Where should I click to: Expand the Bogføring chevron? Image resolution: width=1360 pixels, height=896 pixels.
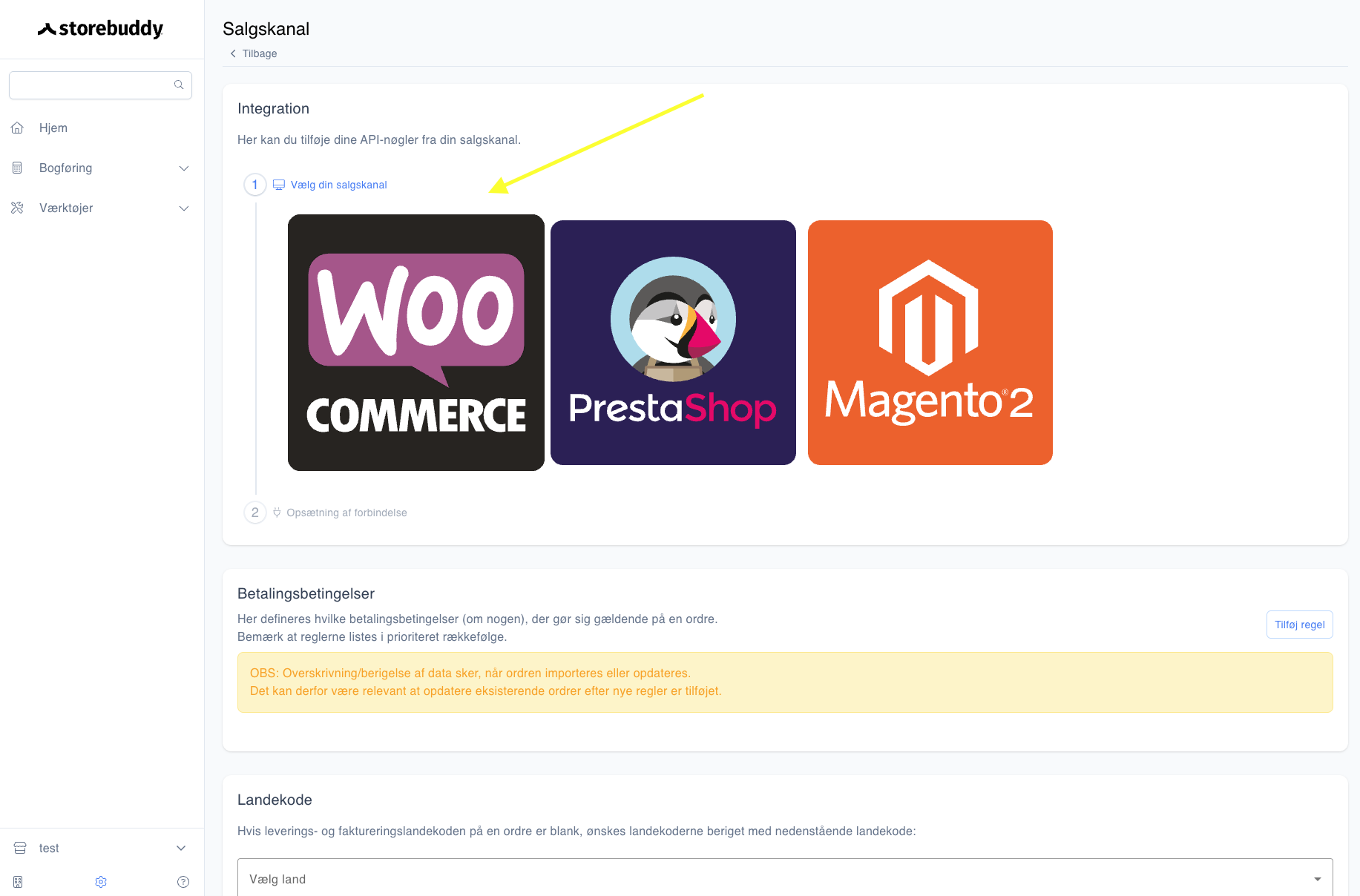click(x=184, y=168)
